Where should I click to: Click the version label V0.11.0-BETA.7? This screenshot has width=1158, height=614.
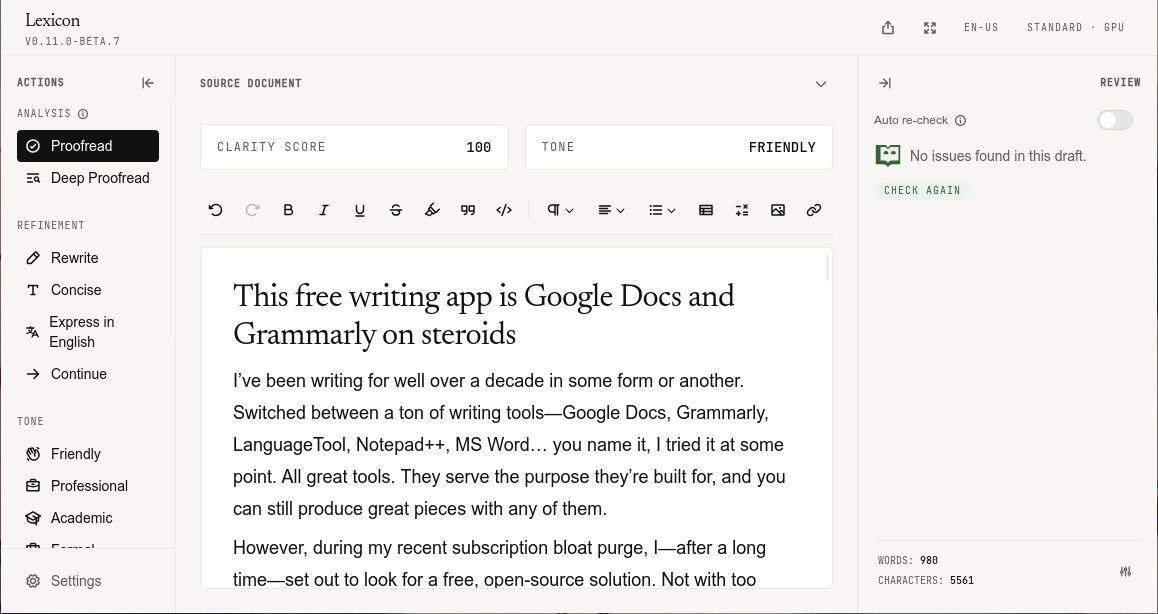(72, 42)
